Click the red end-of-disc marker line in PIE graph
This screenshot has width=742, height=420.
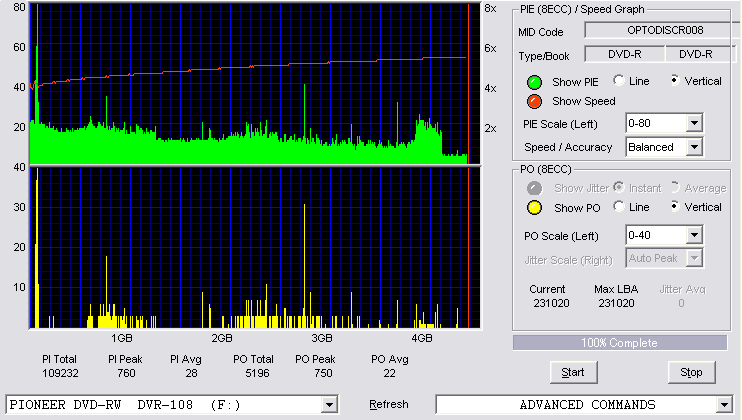pyautogui.click(x=468, y=84)
